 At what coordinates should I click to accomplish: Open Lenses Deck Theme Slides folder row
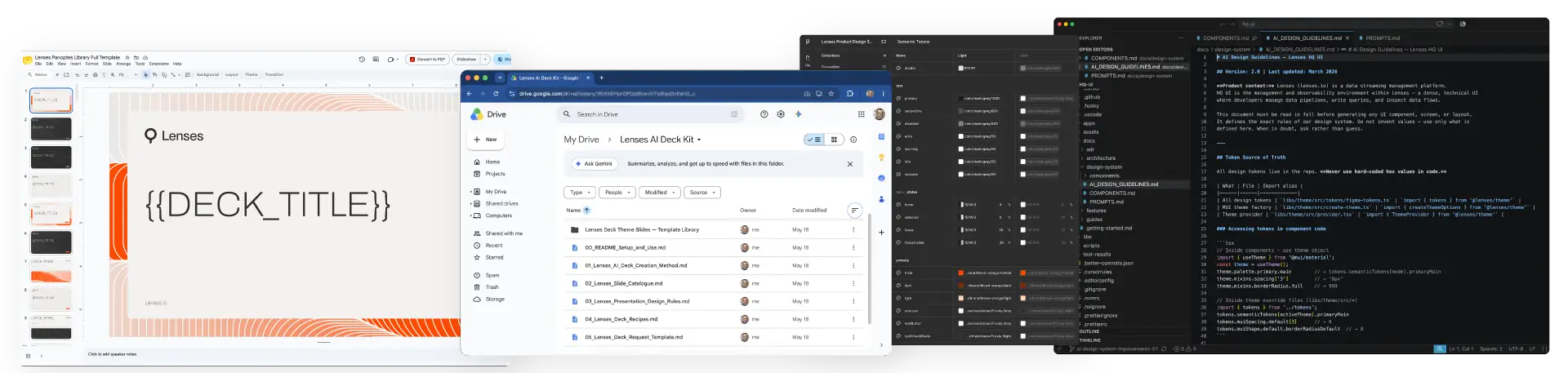pyautogui.click(x=715, y=229)
